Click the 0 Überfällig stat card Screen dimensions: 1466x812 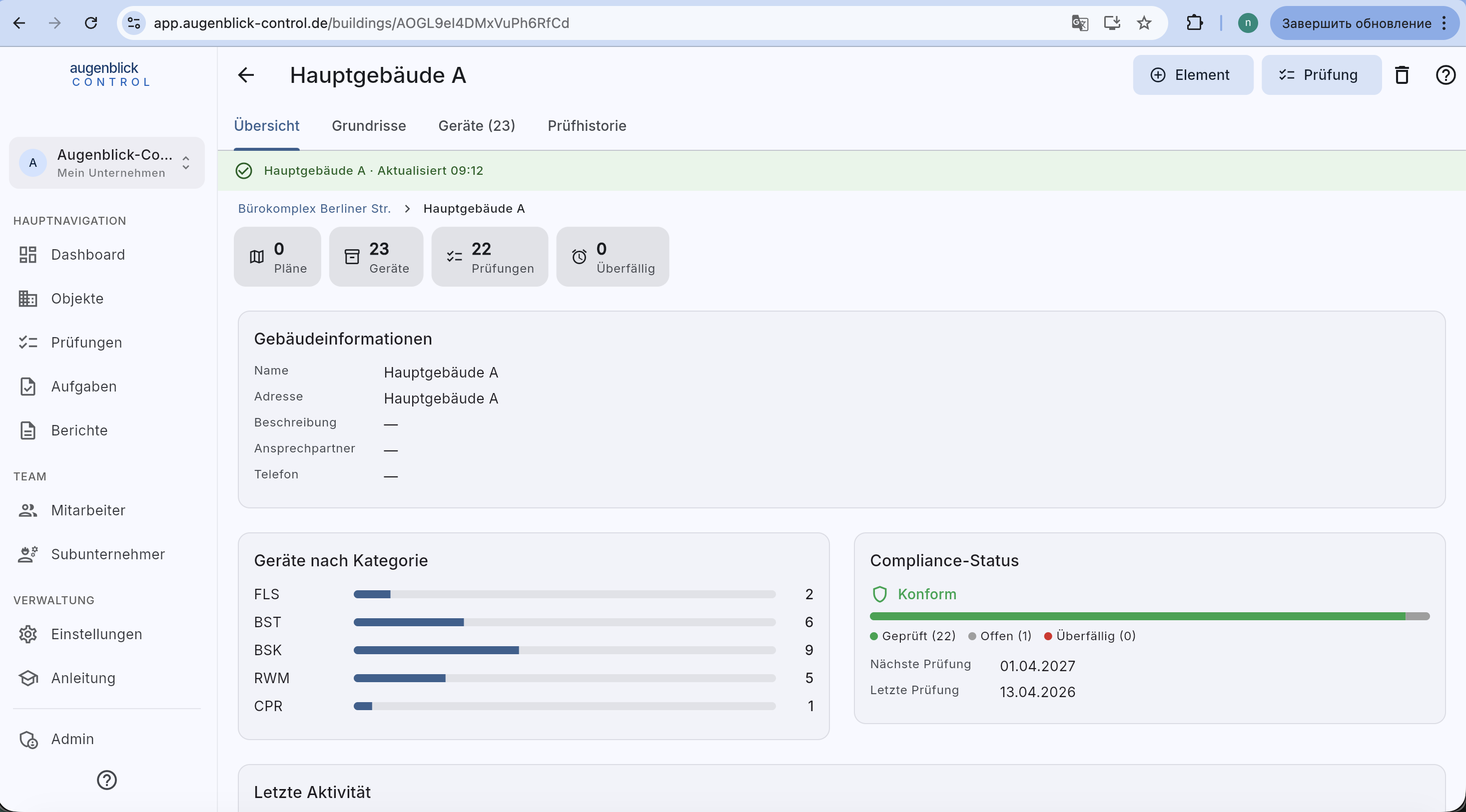(613, 257)
